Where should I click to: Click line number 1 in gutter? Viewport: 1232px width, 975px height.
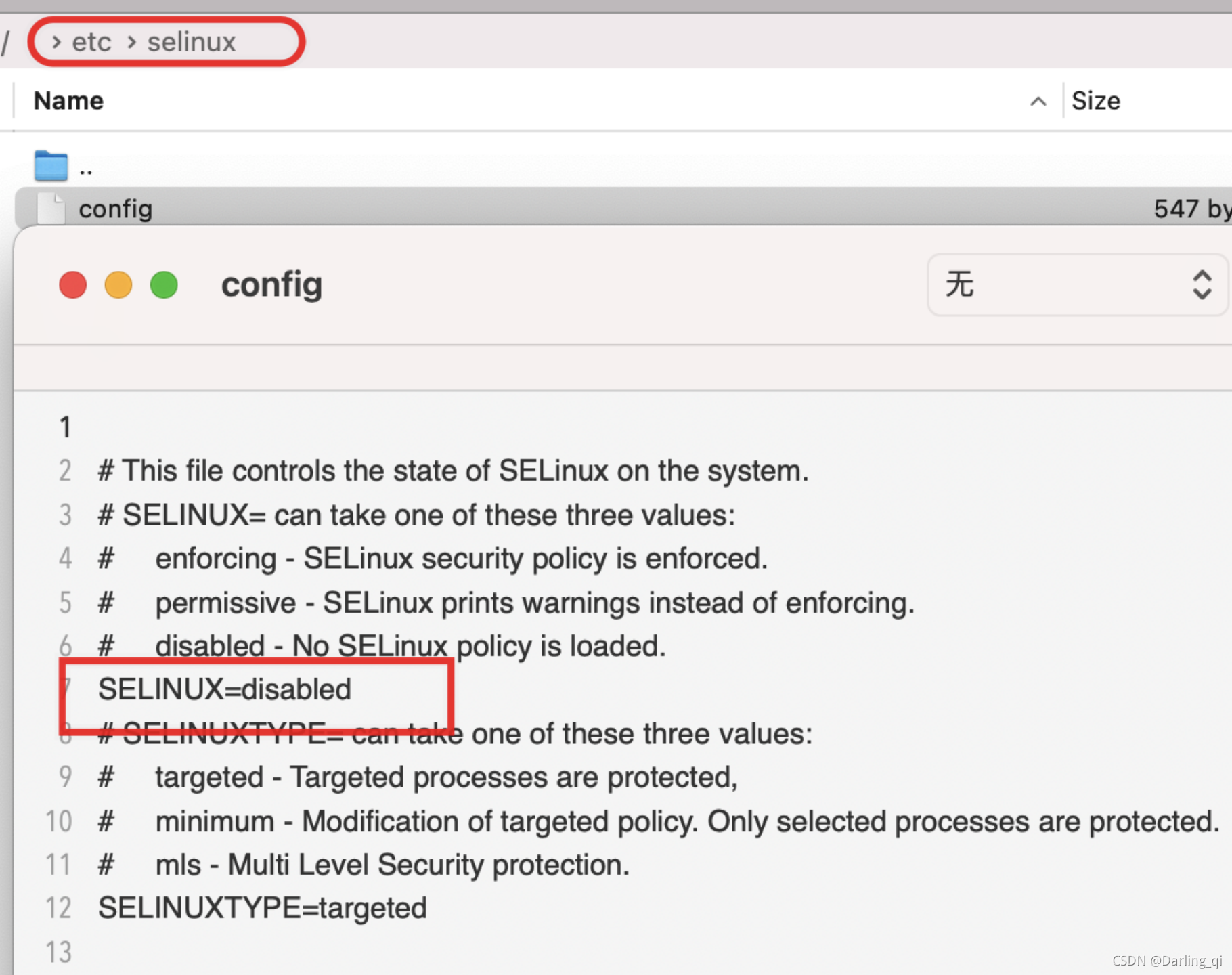(x=65, y=427)
